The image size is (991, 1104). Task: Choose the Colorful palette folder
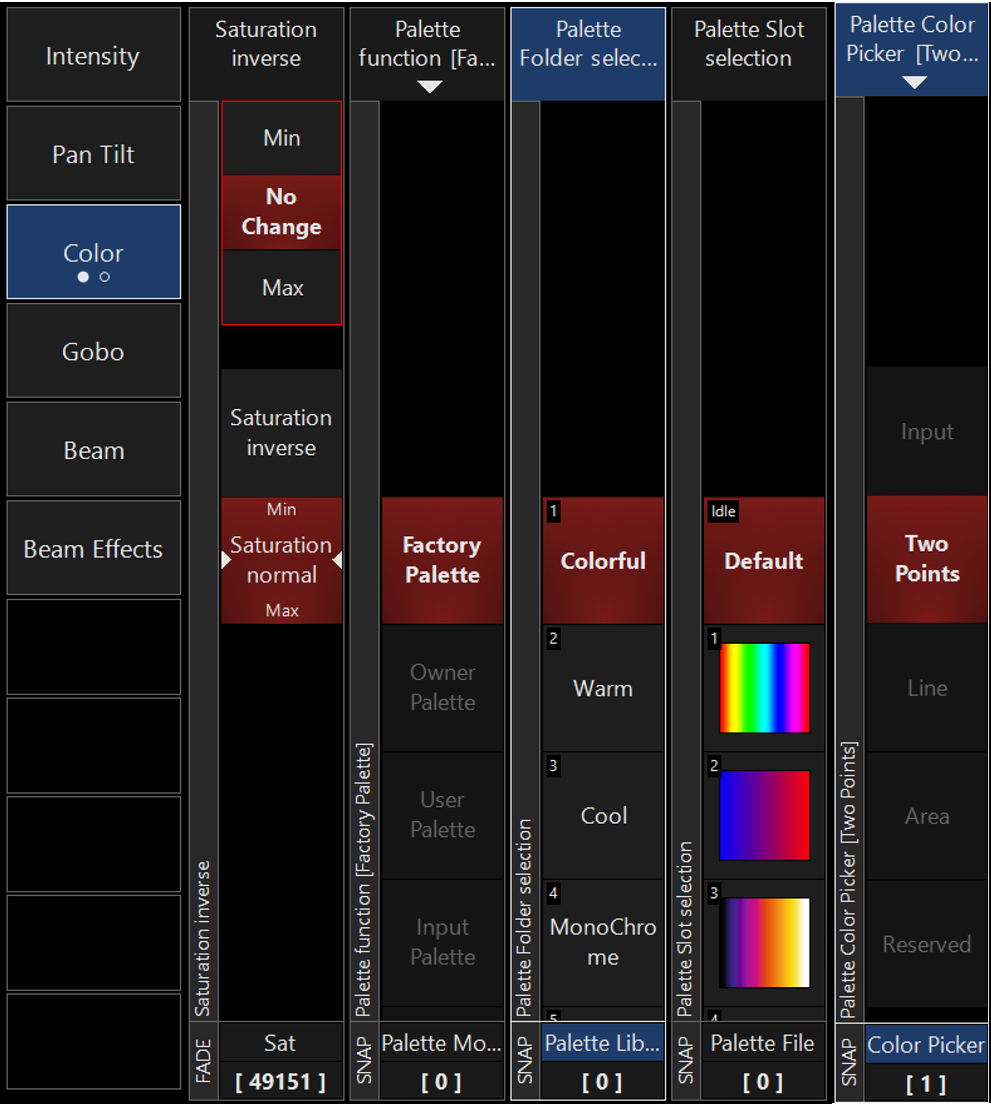click(x=603, y=560)
